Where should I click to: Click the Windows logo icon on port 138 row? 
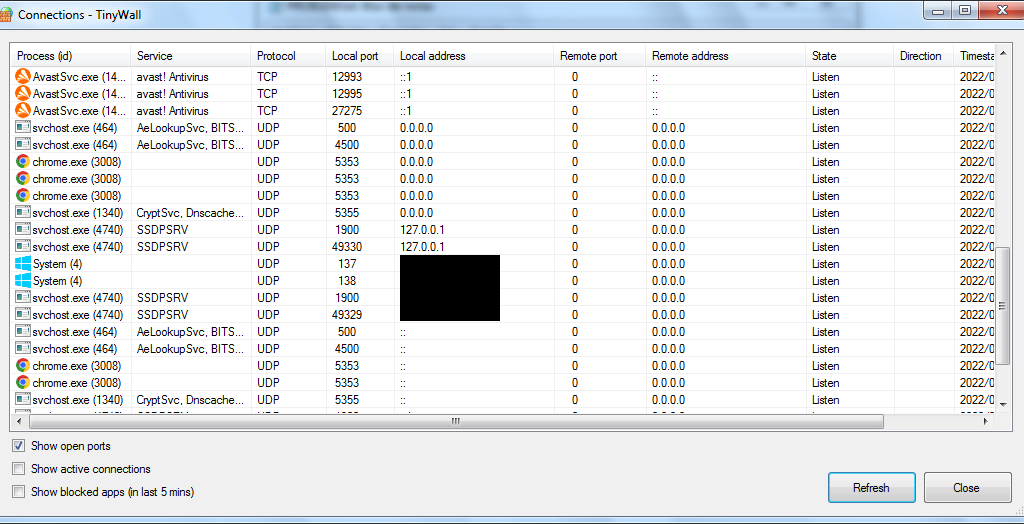click(23, 280)
